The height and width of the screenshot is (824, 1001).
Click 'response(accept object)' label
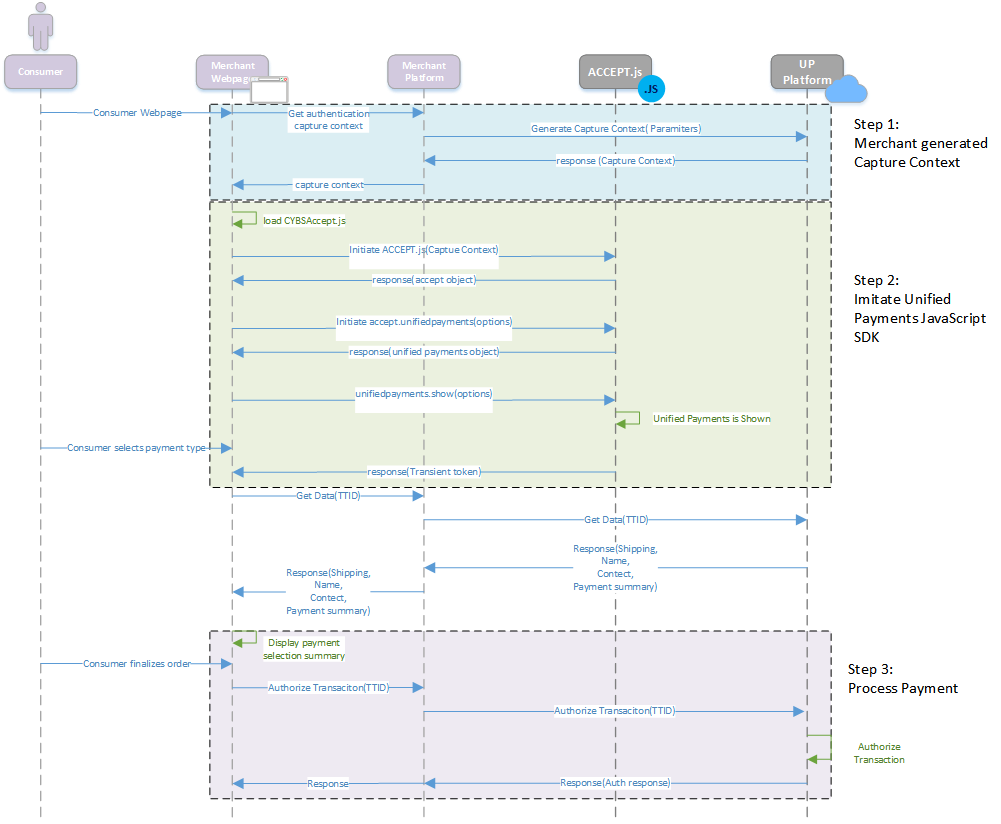click(x=424, y=280)
